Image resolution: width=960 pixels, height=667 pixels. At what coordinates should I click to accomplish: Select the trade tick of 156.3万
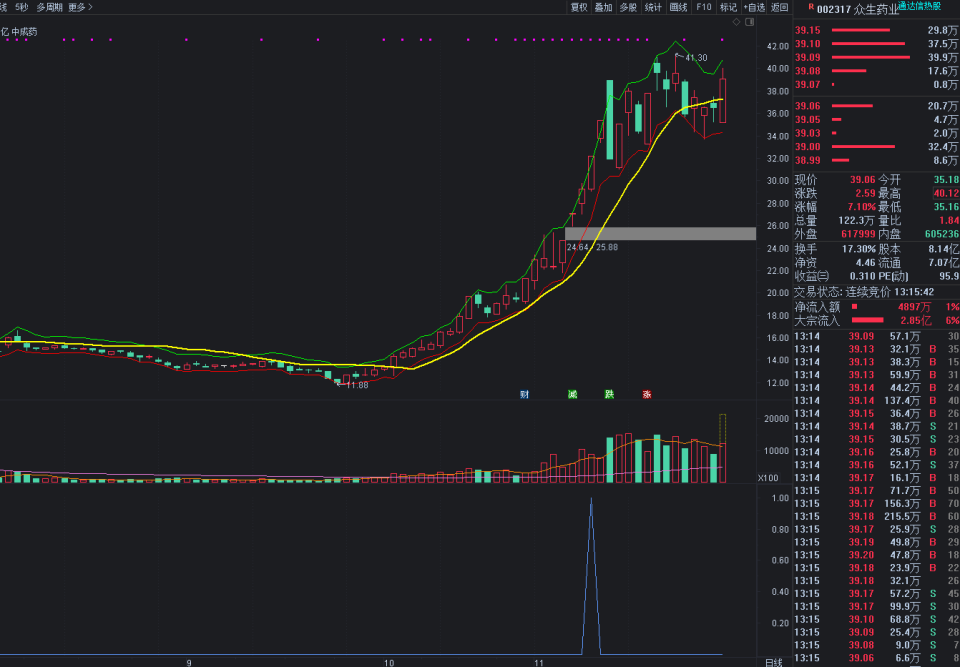point(876,503)
